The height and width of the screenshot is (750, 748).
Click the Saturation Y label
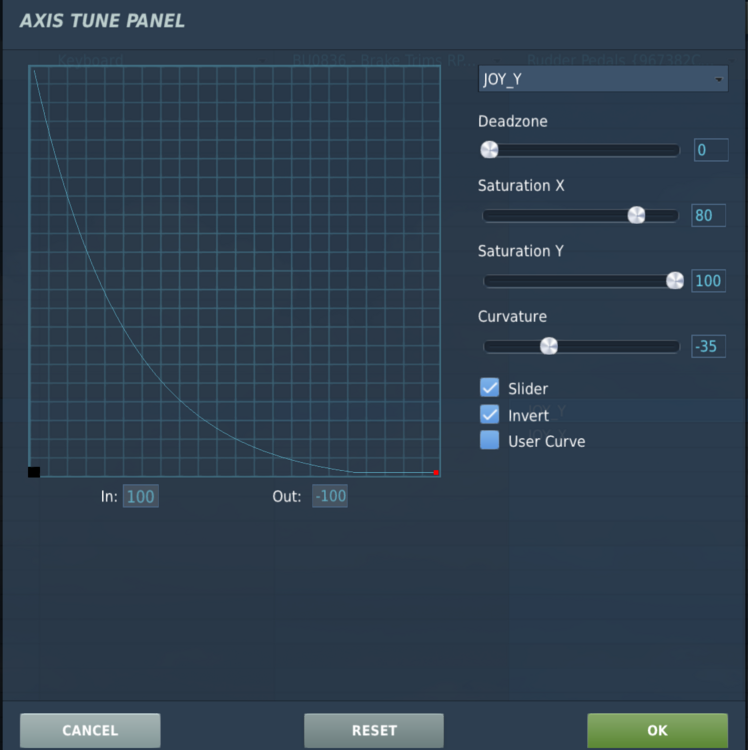[521, 251]
